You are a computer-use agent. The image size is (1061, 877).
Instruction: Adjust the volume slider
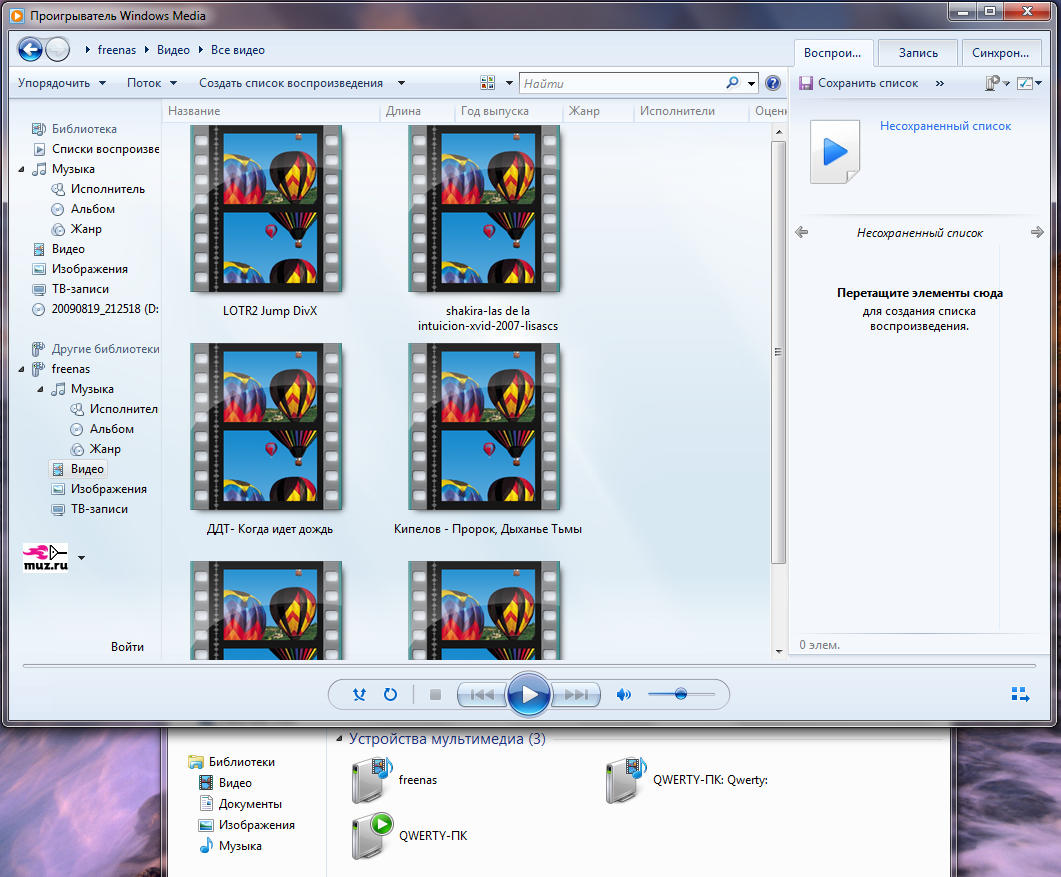[x=681, y=694]
